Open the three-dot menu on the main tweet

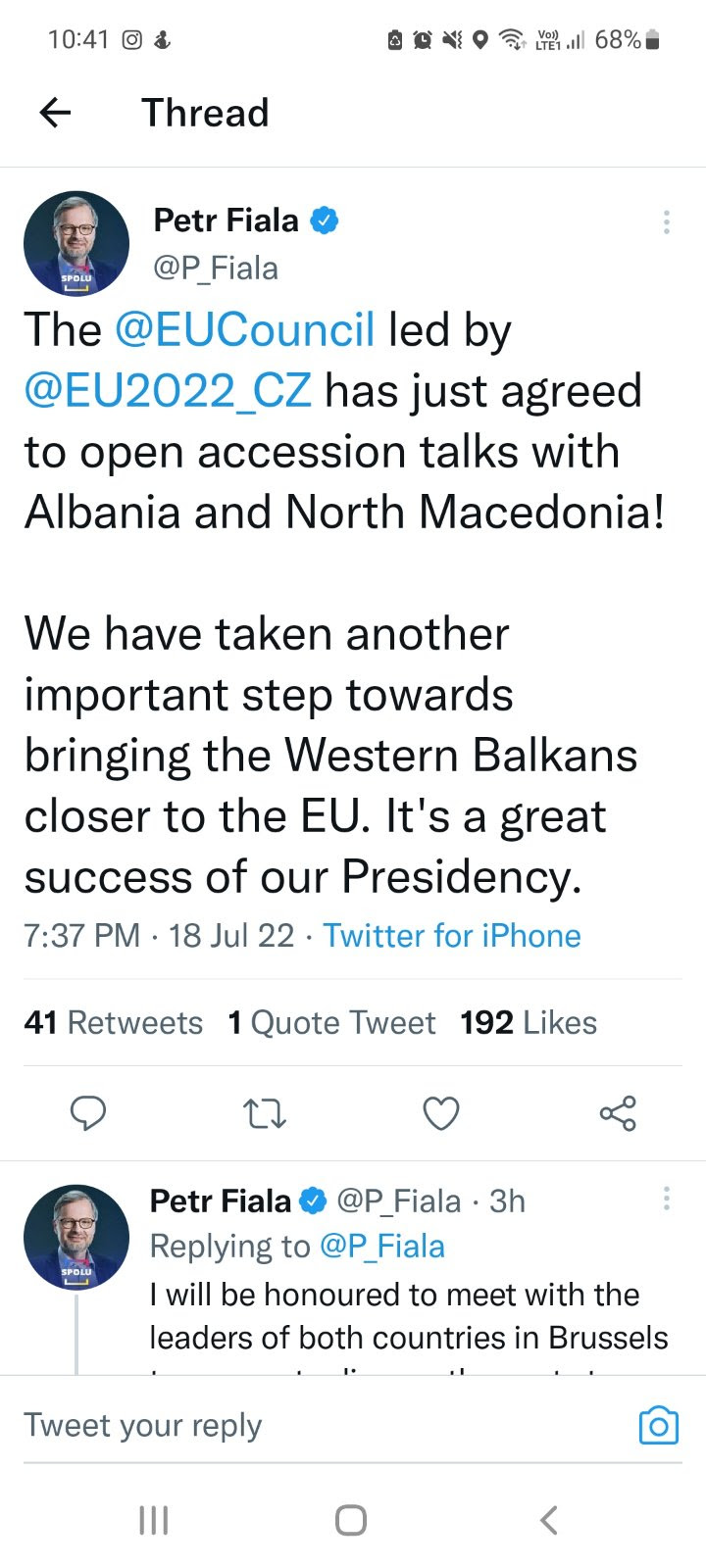(x=667, y=222)
